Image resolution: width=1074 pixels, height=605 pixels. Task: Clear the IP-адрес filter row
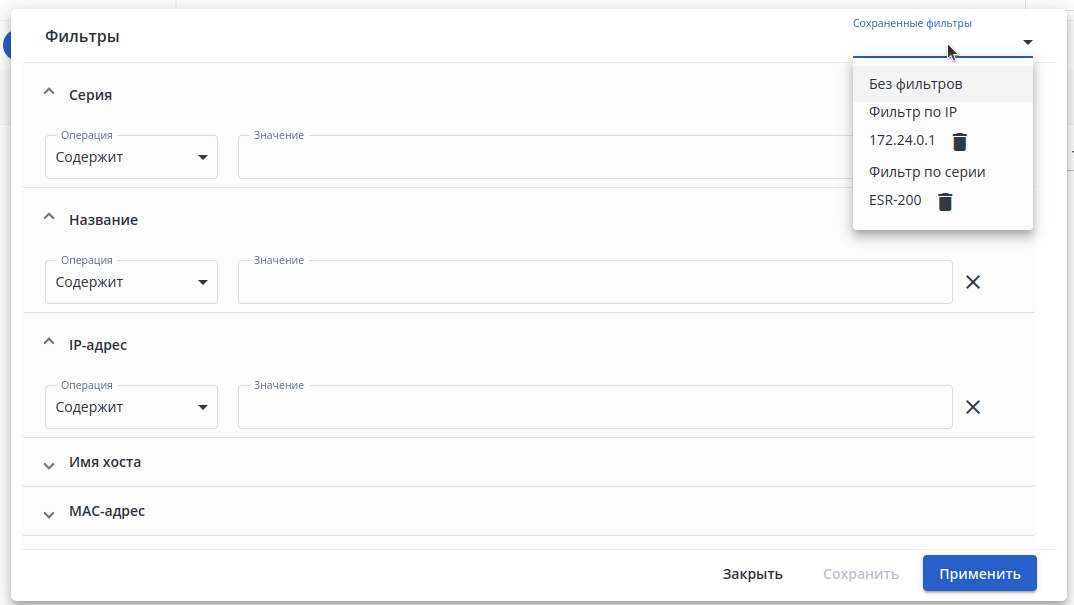[x=972, y=407]
